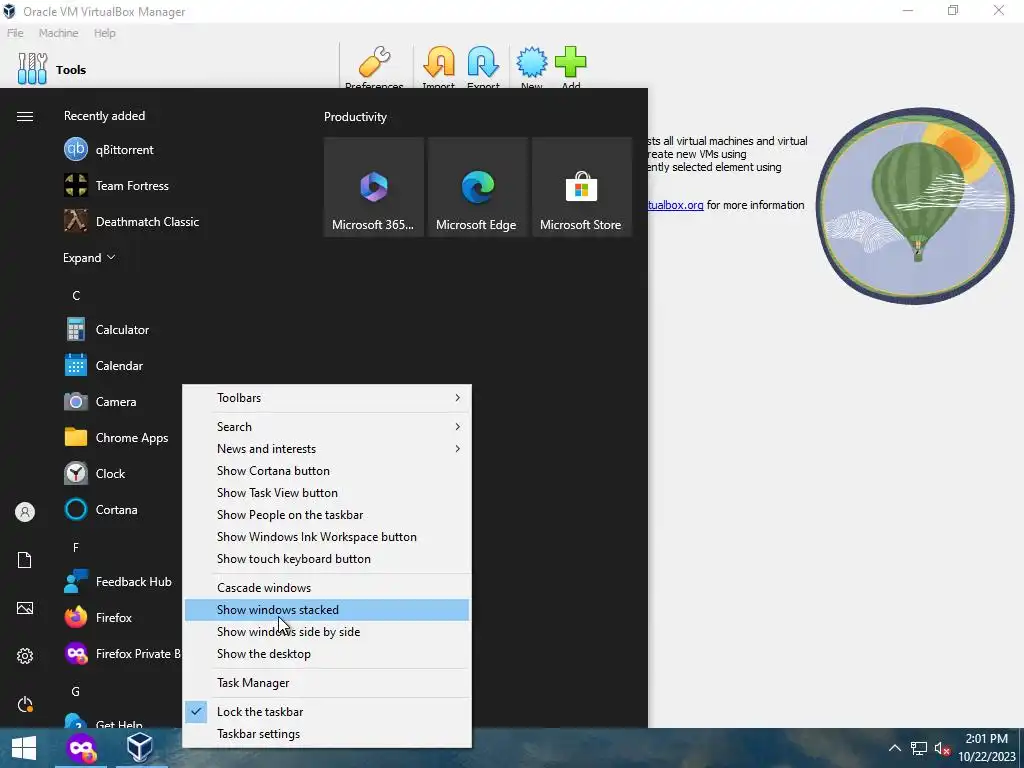Image resolution: width=1024 pixels, height=768 pixels.
Task: Expand the News and interests submenu
Action: [327, 449]
